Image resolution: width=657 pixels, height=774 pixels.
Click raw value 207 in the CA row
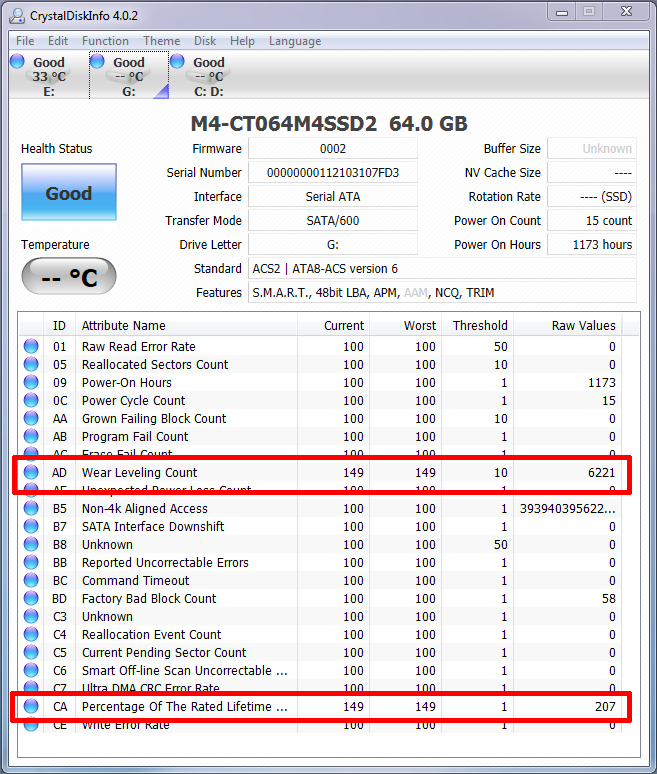coord(605,706)
